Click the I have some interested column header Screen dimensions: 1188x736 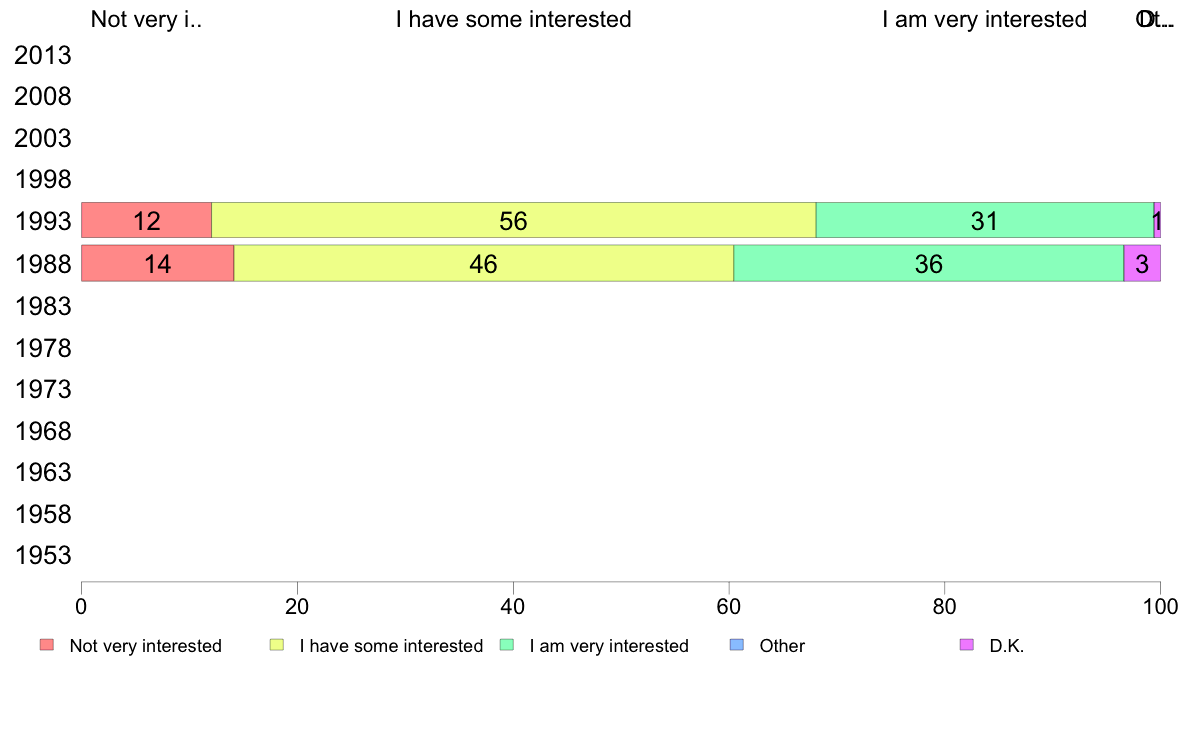[x=514, y=19]
